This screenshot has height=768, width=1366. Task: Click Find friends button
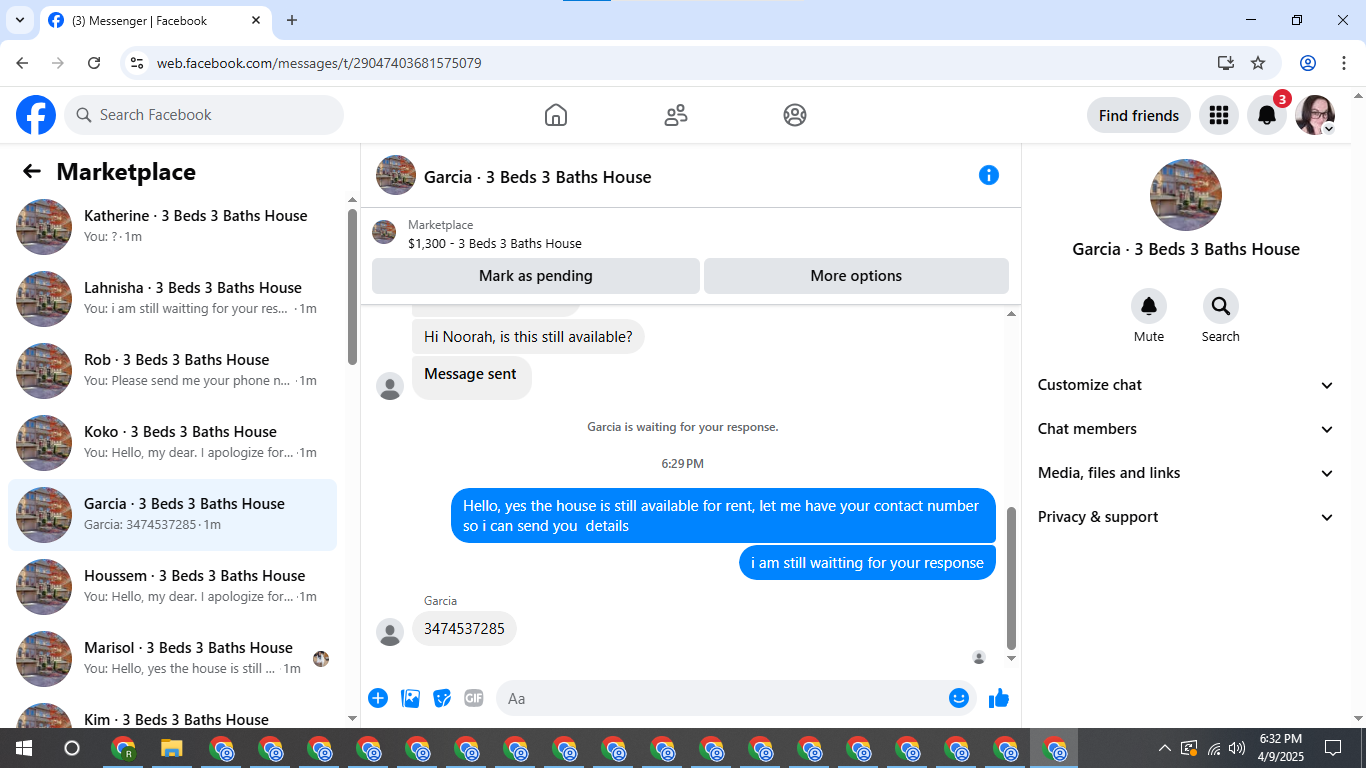1139,115
